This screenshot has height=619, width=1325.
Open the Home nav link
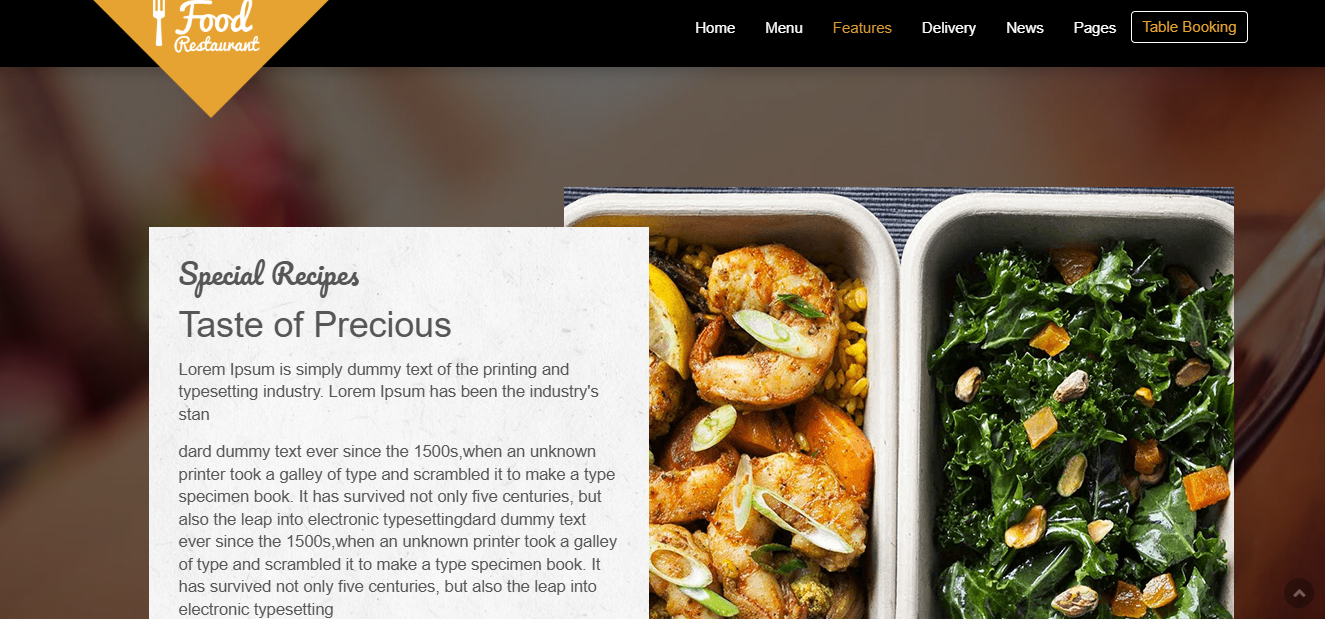[x=715, y=28]
